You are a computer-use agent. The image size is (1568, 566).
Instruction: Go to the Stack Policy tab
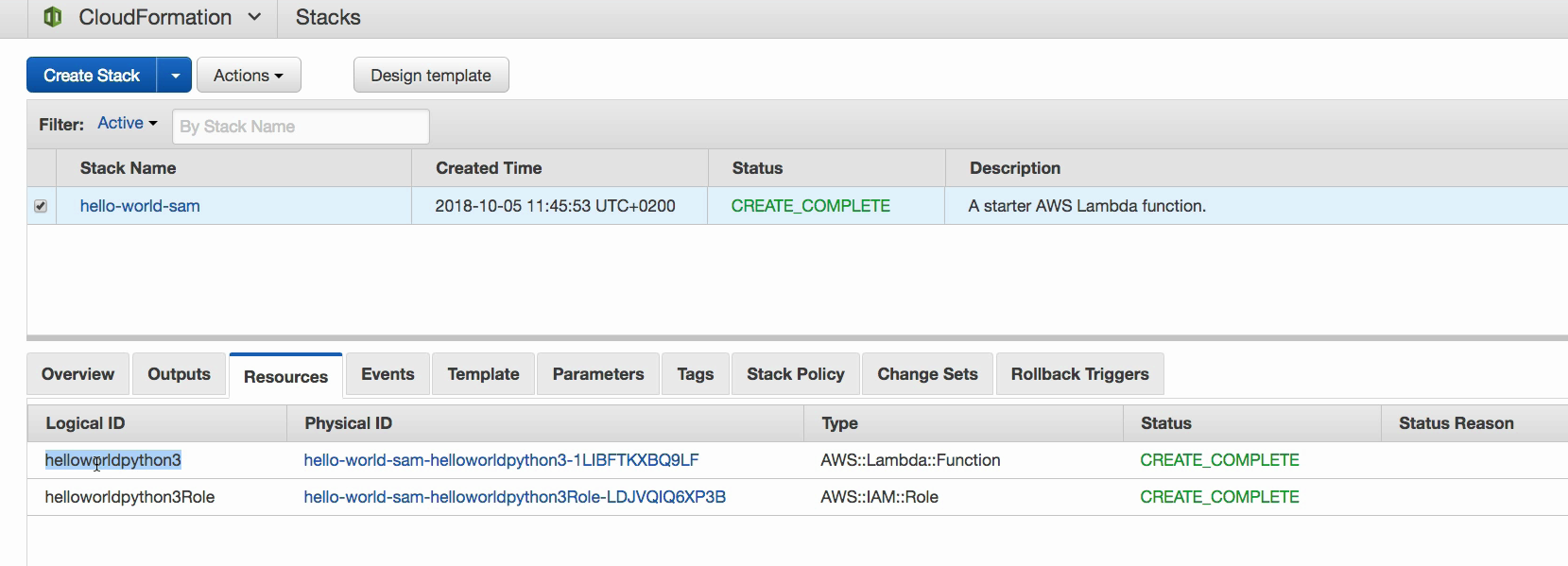[796, 374]
